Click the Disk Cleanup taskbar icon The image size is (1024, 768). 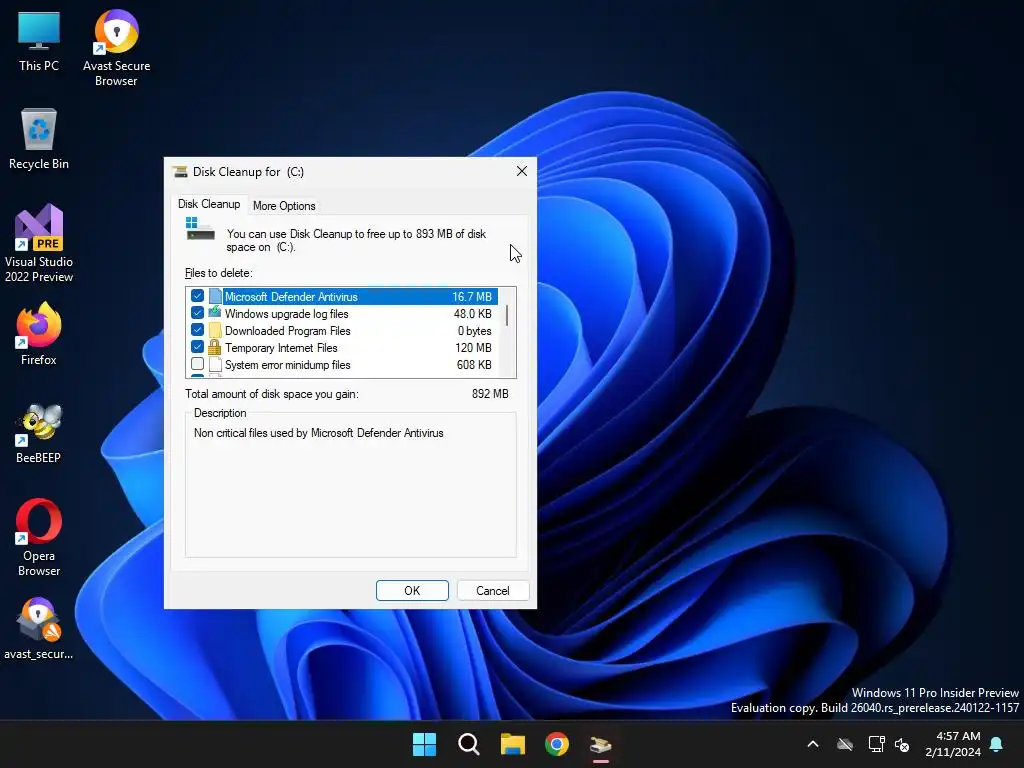click(601, 744)
